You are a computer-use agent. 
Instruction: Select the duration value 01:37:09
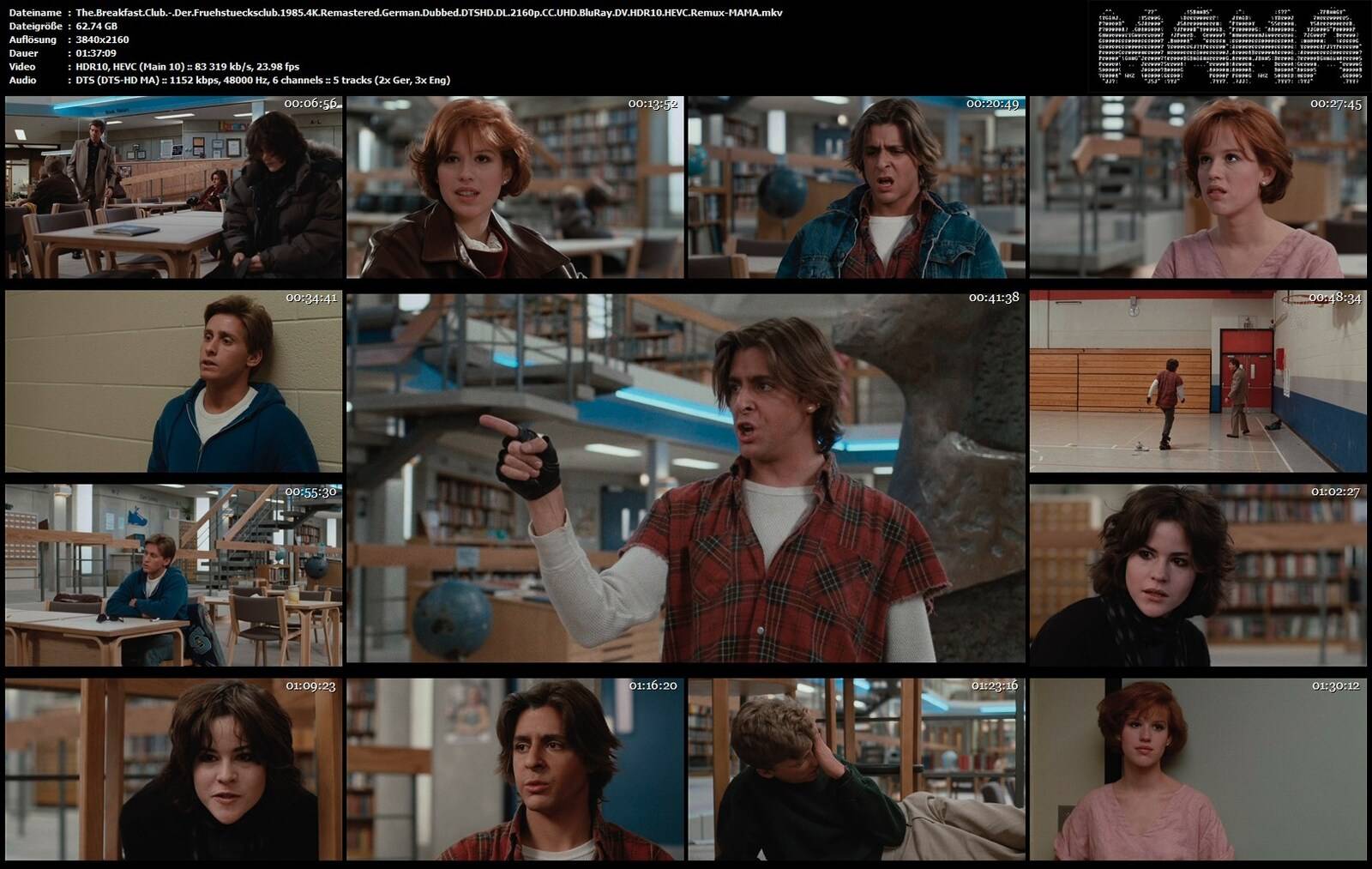96,53
